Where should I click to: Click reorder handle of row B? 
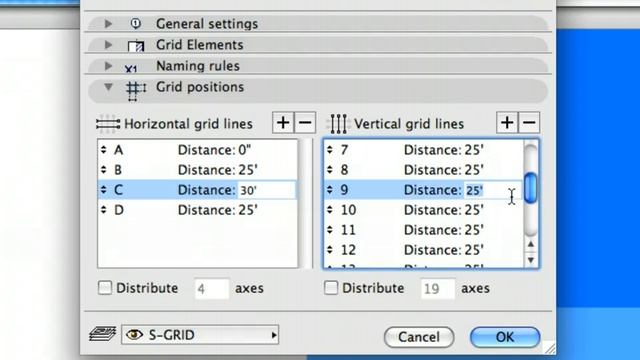tap(104, 170)
